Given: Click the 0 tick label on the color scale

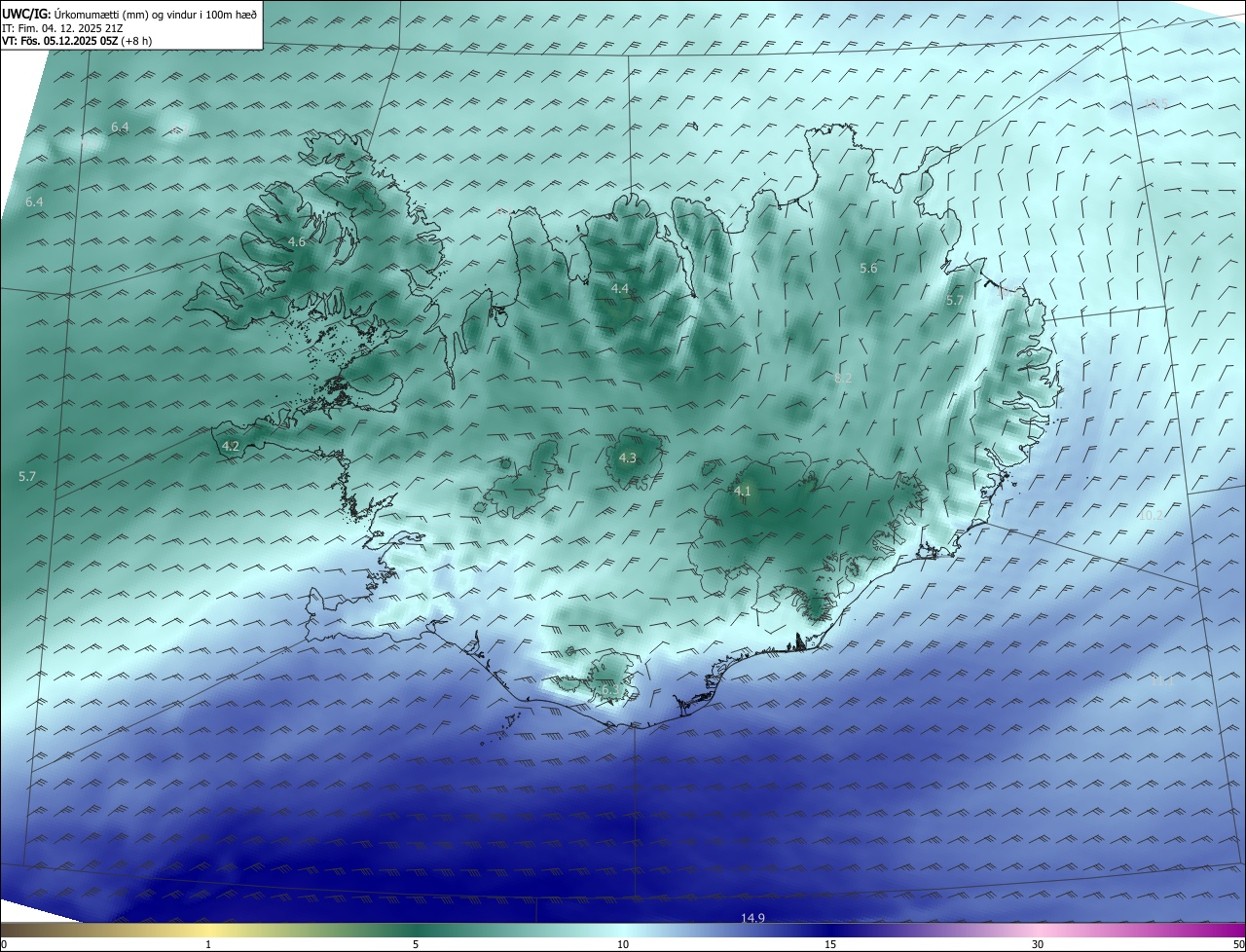Looking at the screenshot, I should [4, 944].
